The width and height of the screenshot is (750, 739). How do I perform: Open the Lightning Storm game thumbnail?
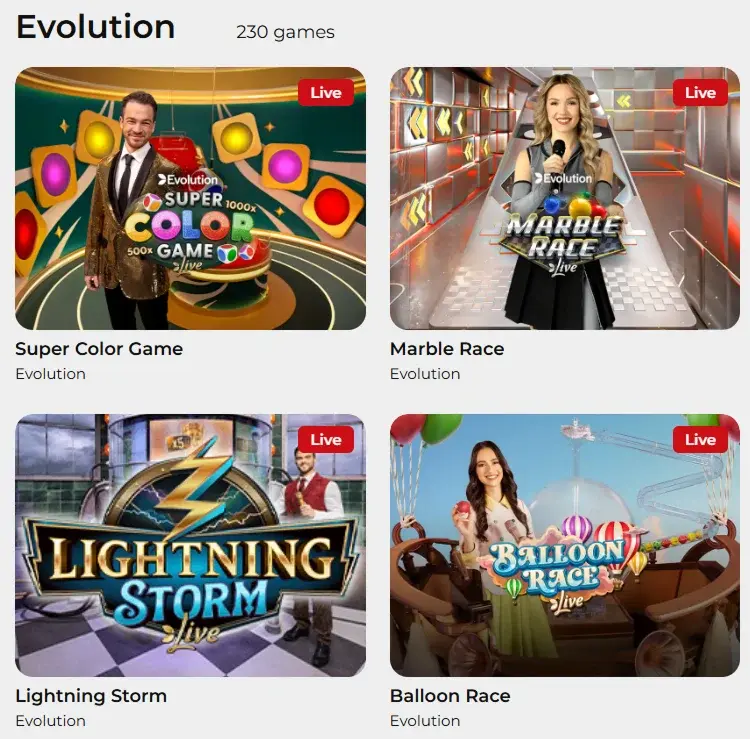pos(190,545)
